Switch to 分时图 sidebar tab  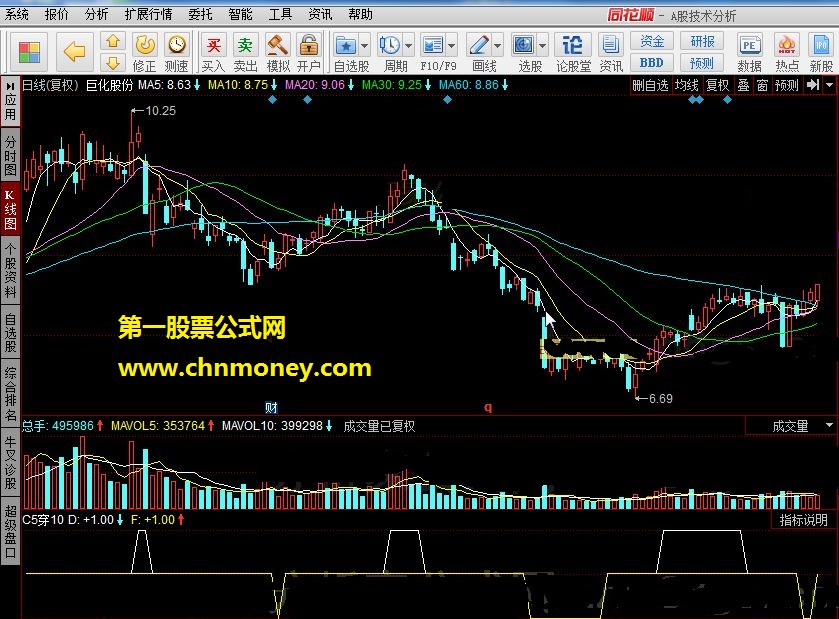10,156
